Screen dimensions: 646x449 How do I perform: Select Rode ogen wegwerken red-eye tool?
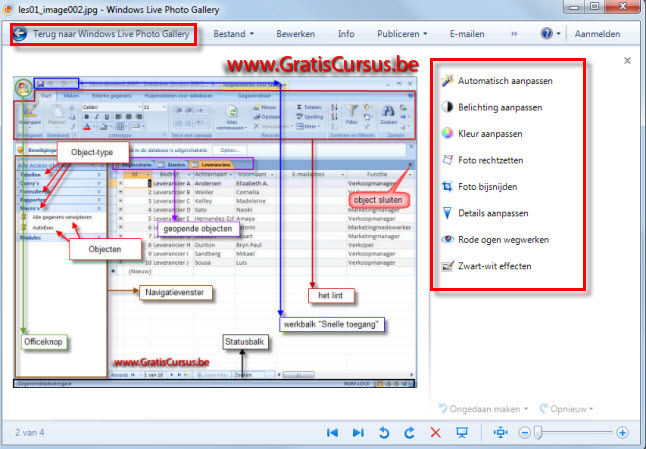click(x=495, y=239)
